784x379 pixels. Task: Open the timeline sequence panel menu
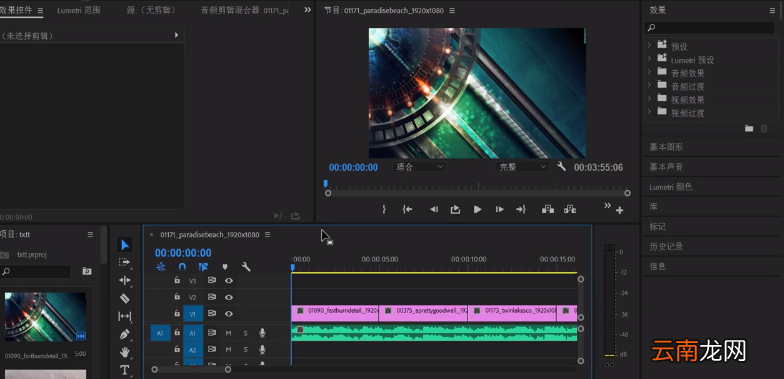[267, 234]
